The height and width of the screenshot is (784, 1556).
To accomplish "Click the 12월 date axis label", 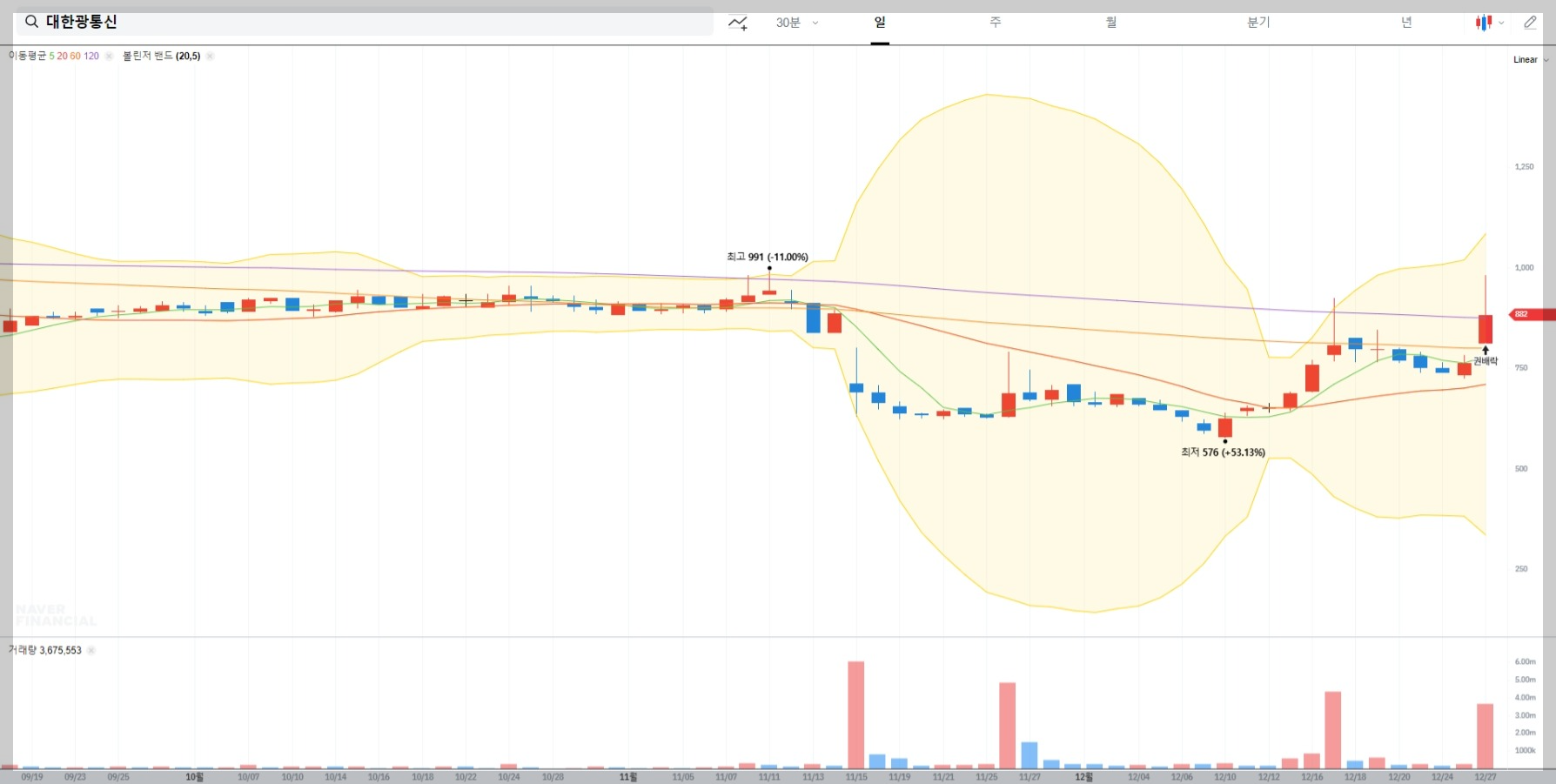I will [1083, 777].
